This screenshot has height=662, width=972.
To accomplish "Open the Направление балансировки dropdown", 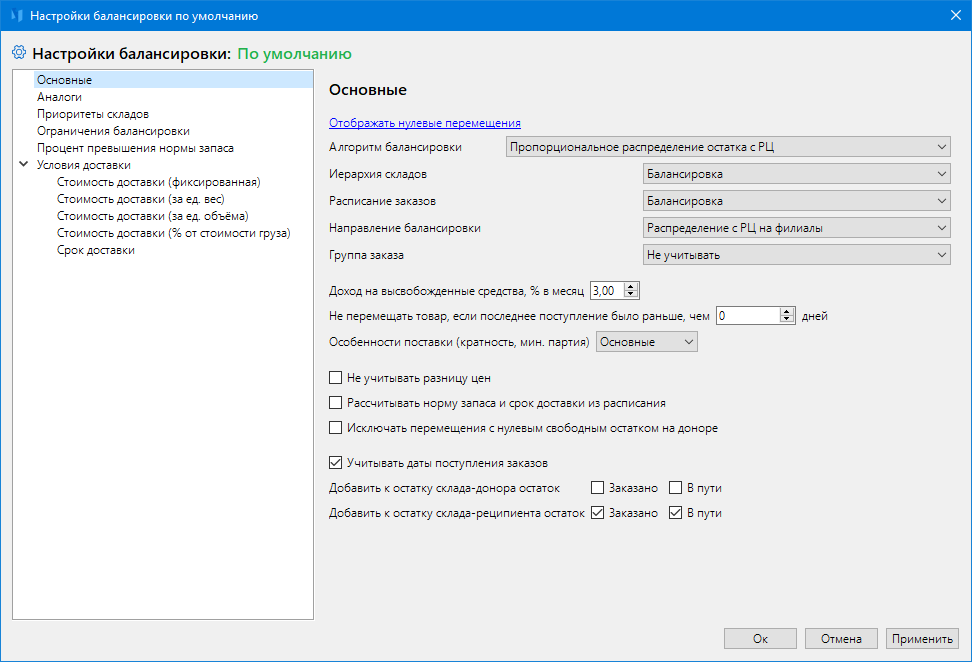I will click(x=796, y=228).
